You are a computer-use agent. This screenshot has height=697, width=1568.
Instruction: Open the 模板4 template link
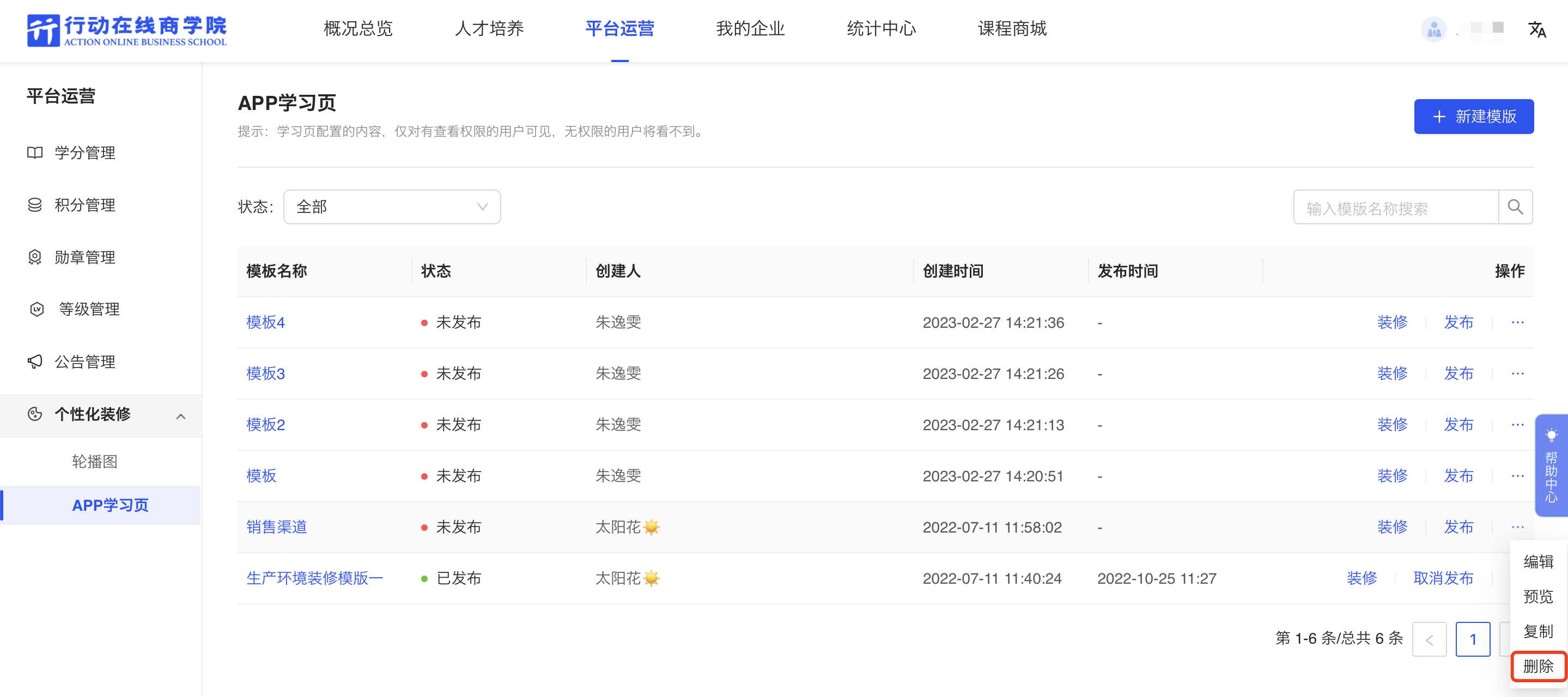(x=265, y=322)
